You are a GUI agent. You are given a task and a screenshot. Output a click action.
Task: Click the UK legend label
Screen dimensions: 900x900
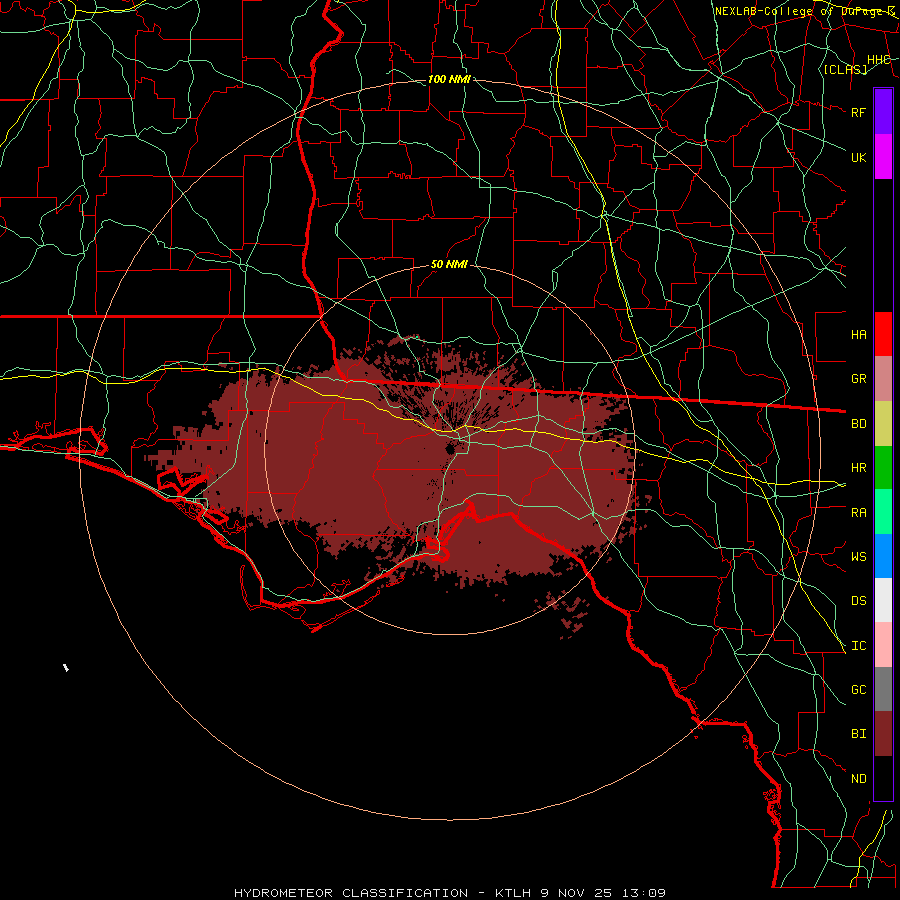click(859, 157)
